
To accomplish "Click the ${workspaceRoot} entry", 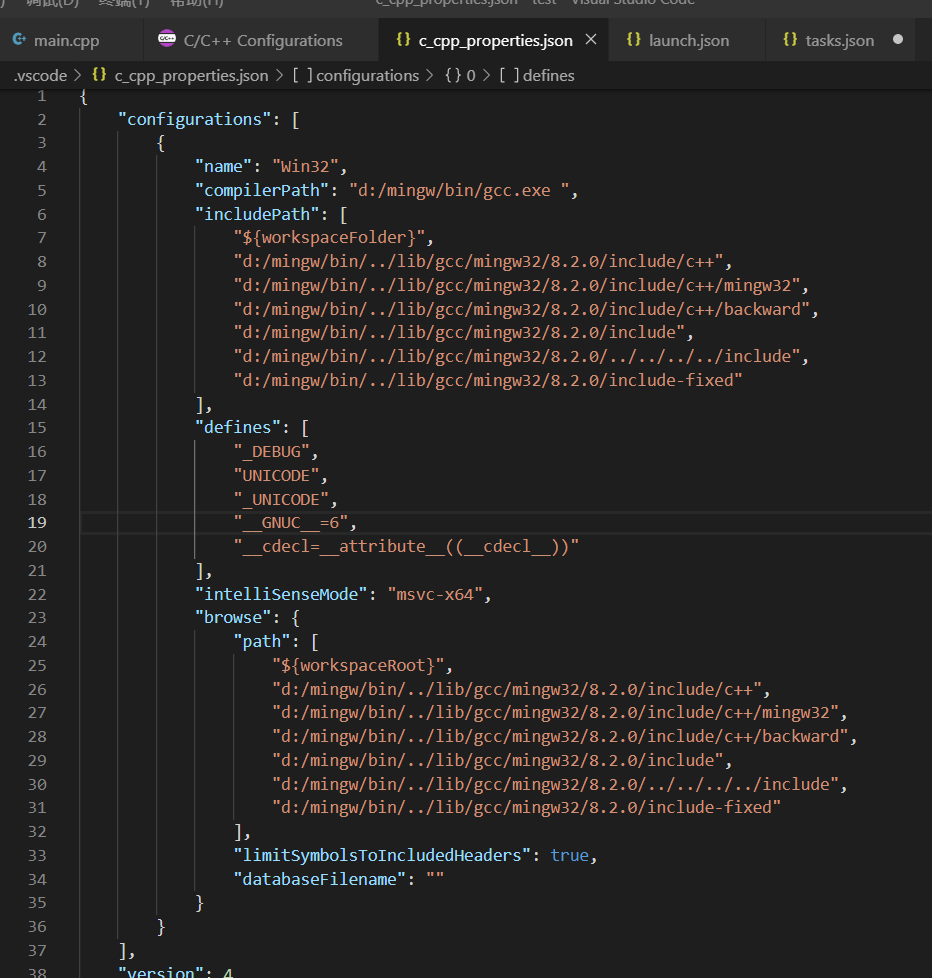I will (358, 666).
